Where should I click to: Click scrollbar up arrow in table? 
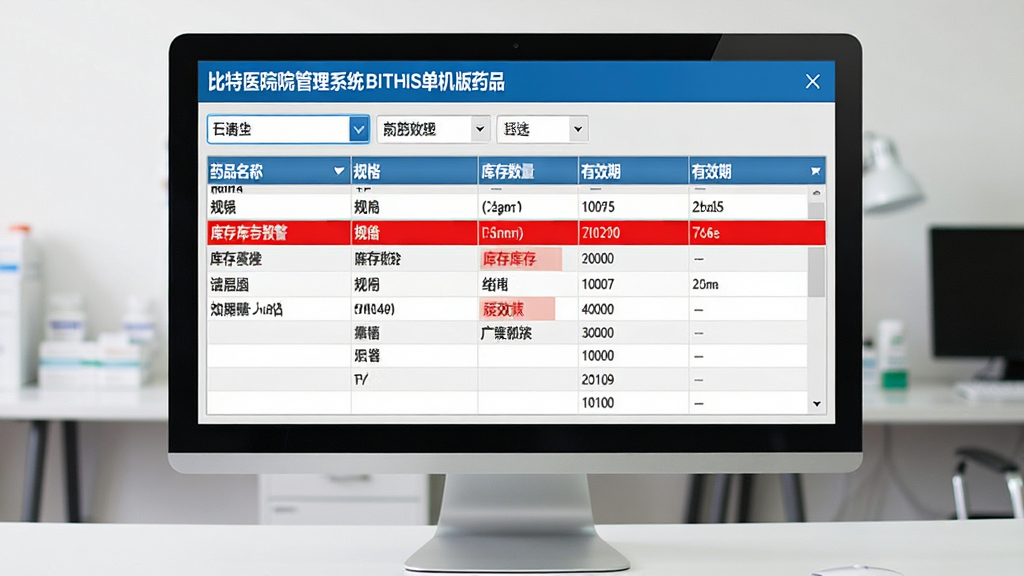point(816,193)
